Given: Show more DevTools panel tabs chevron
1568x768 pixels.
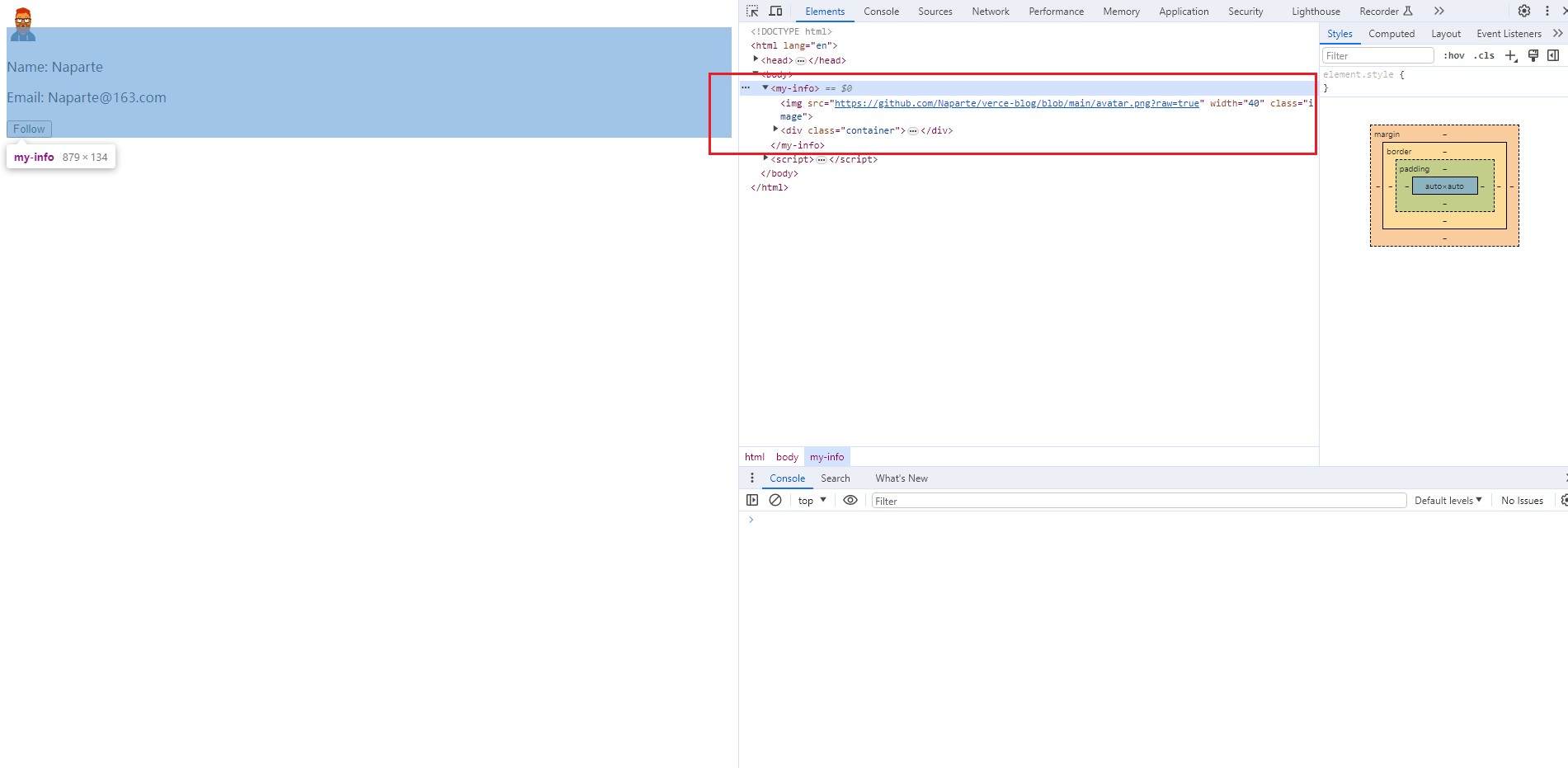Looking at the screenshot, I should [x=1439, y=11].
